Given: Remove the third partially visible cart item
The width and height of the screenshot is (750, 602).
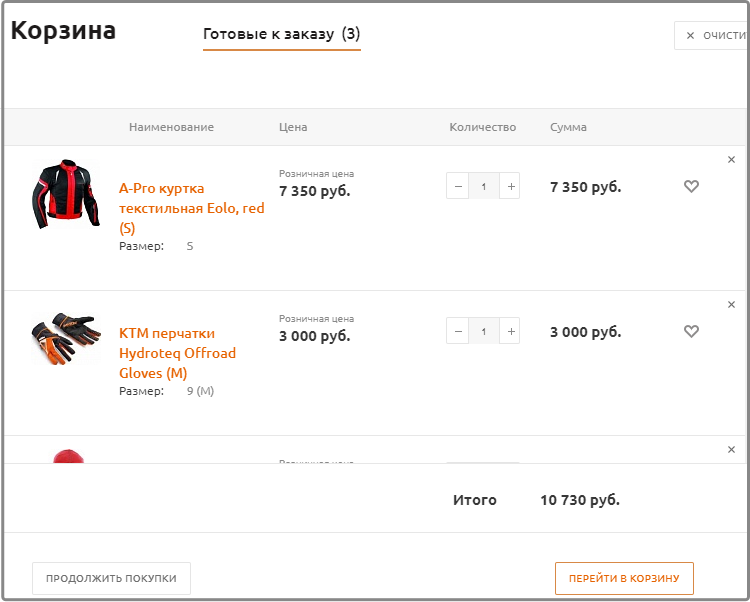Looking at the screenshot, I should coord(731,450).
